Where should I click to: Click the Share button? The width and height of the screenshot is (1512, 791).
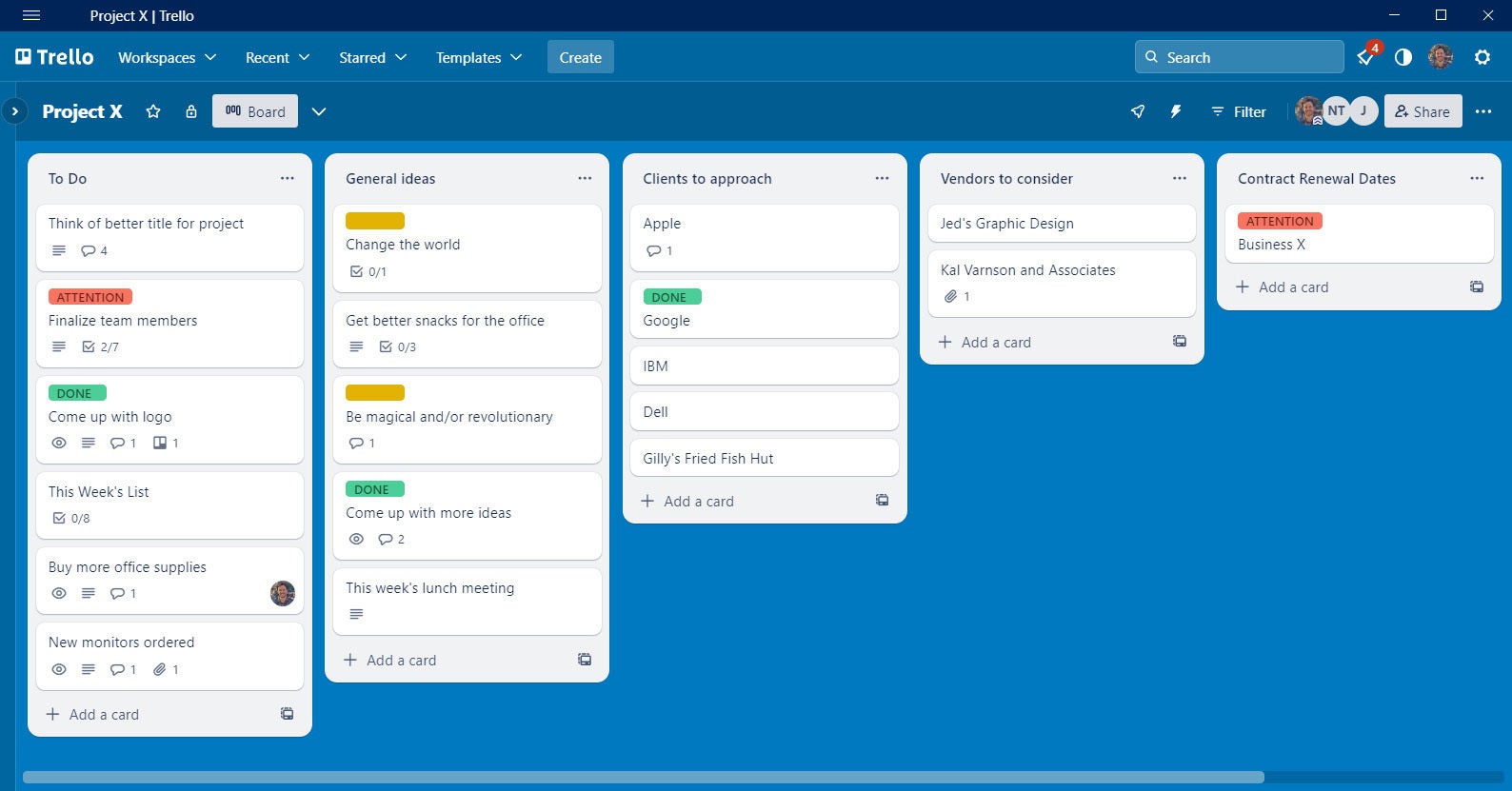click(1422, 111)
